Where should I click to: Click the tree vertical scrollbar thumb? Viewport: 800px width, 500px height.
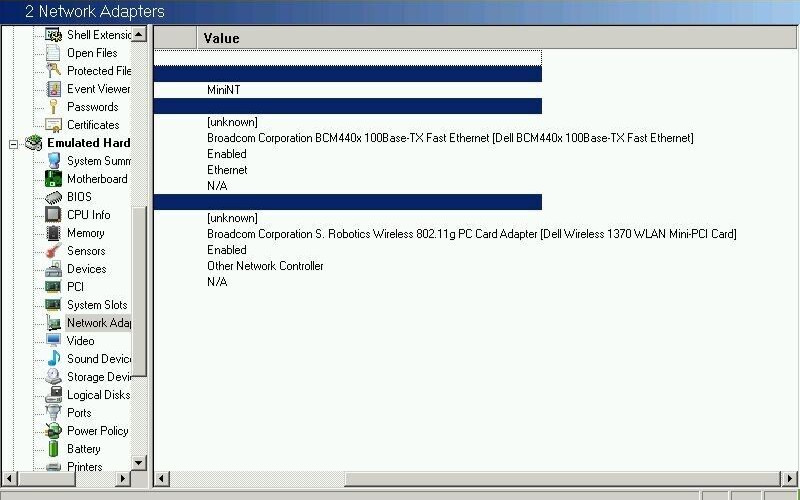pos(139,291)
